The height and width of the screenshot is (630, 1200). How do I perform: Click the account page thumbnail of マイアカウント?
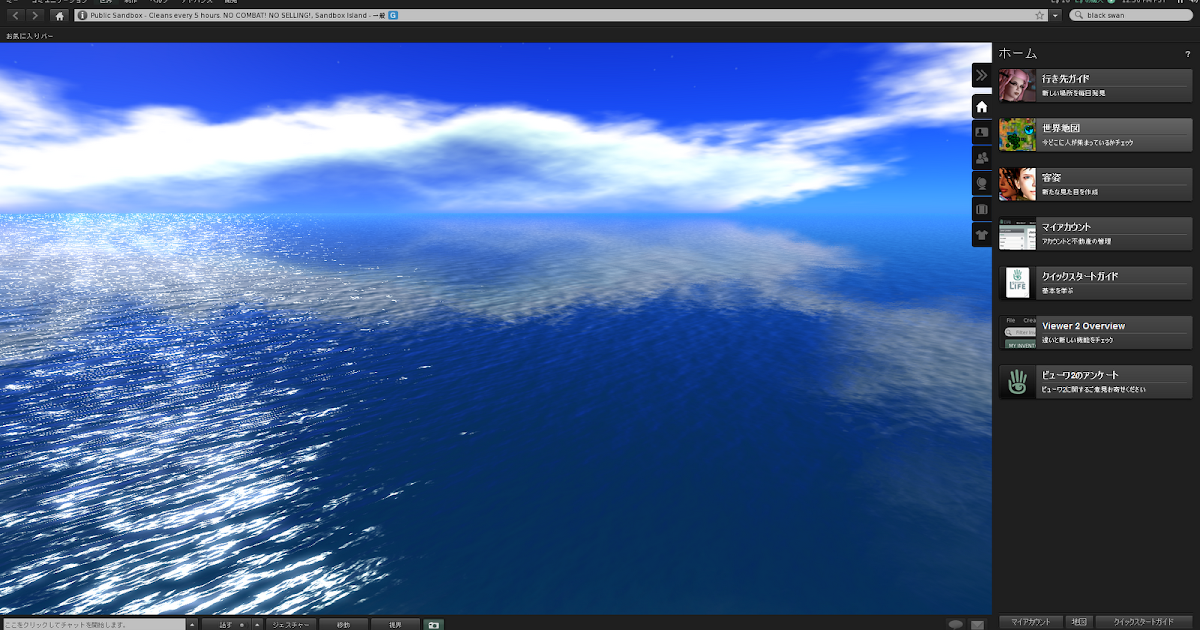point(1017,233)
